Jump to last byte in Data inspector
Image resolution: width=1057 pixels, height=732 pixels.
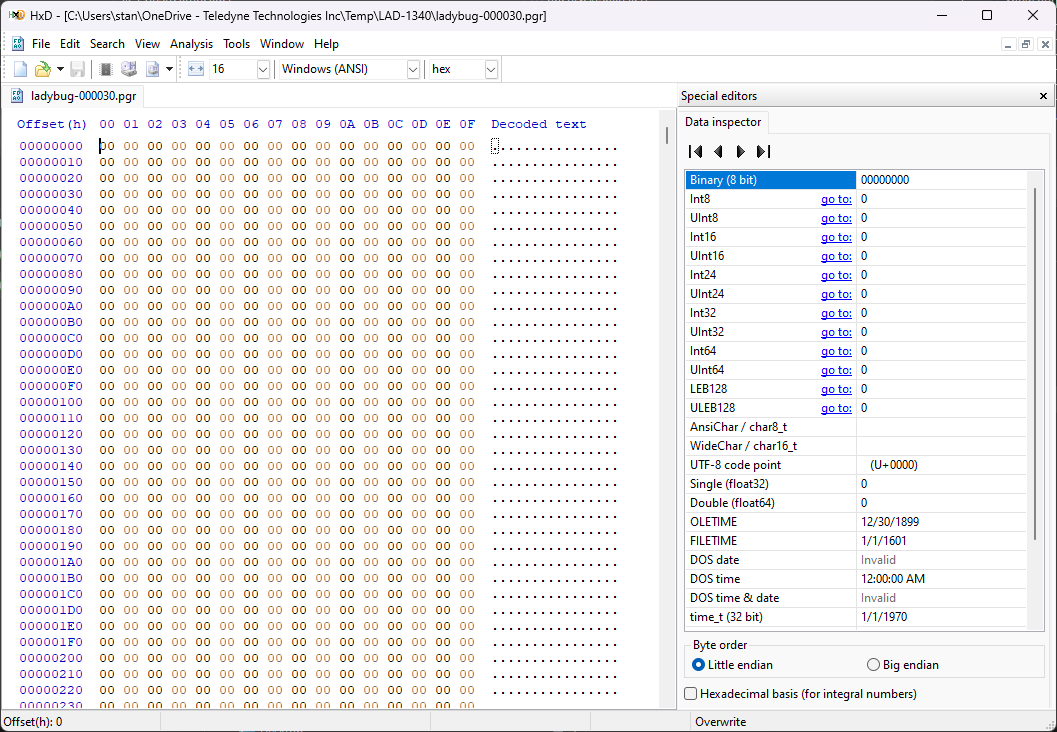763,152
